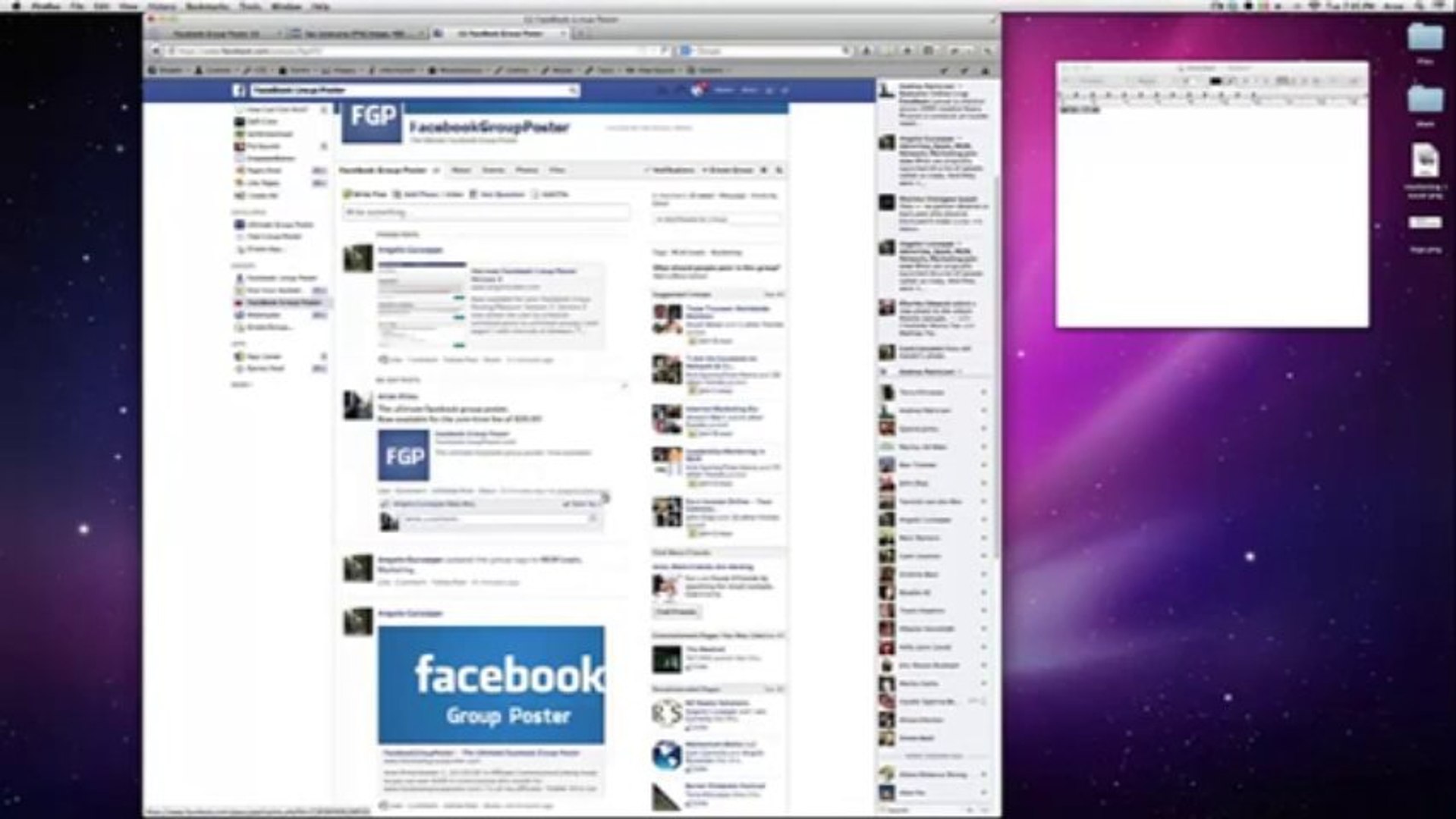
Task: Click the FGP group profile picture
Action: point(372,123)
